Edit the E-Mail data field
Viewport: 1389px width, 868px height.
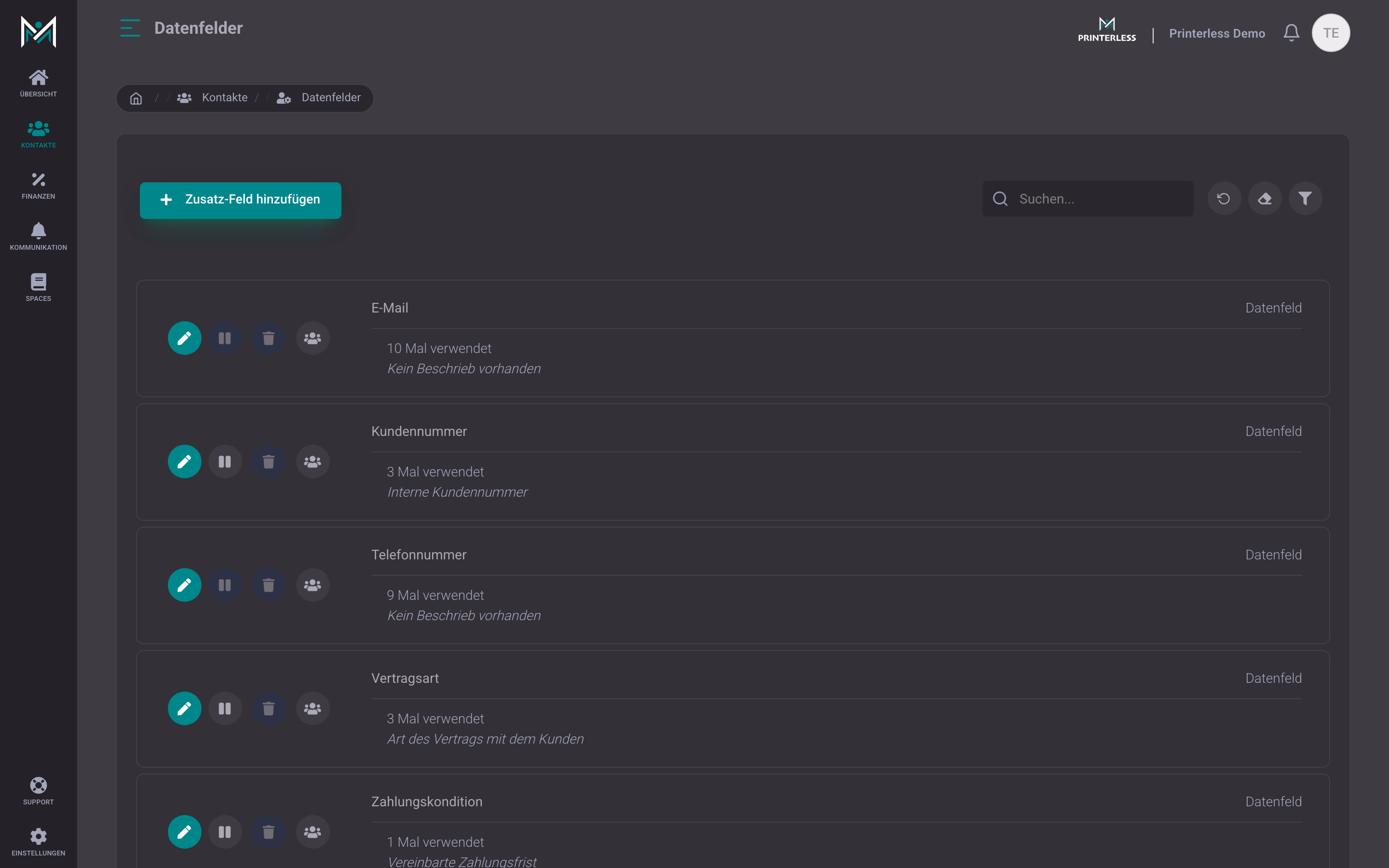point(184,338)
